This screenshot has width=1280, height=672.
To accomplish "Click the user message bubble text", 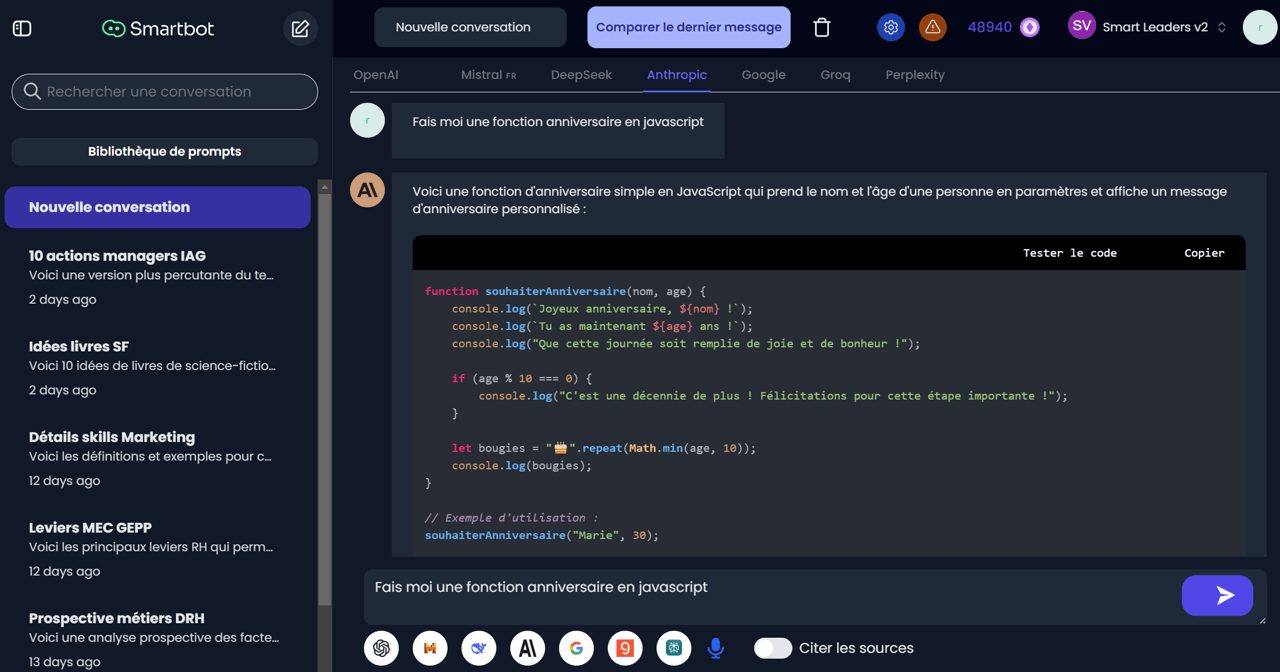I will click(x=558, y=122).
